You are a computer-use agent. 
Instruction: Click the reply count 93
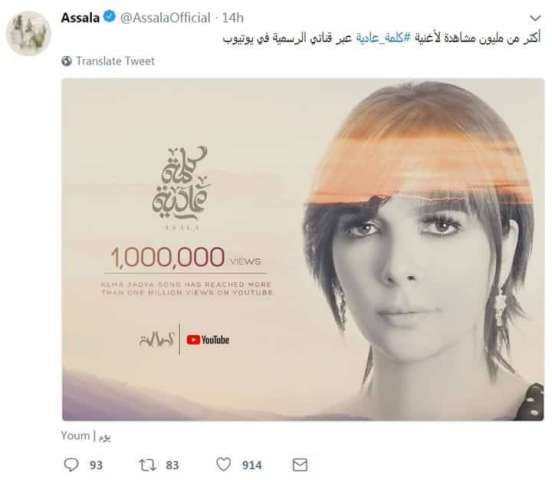click(96, 465)
